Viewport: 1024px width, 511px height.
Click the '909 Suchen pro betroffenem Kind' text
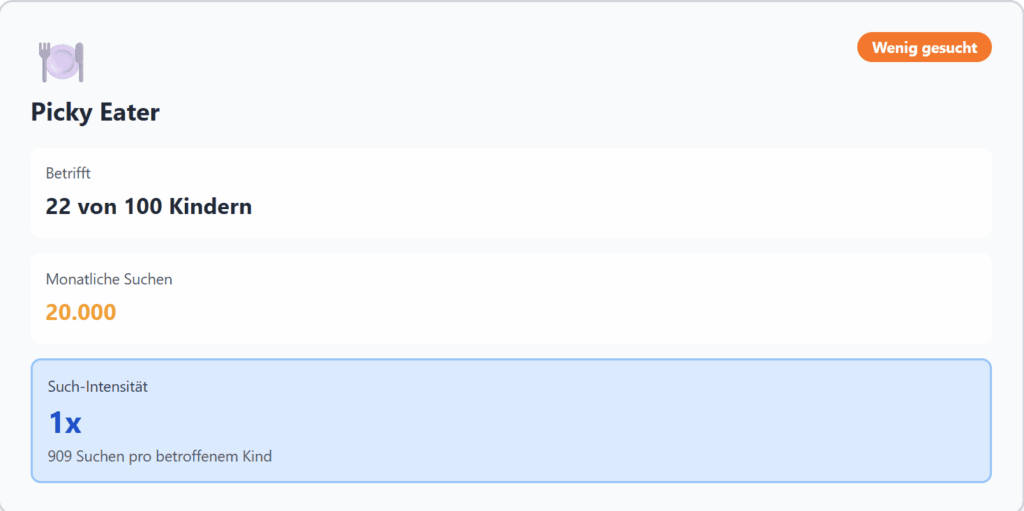tap(160, 456)
